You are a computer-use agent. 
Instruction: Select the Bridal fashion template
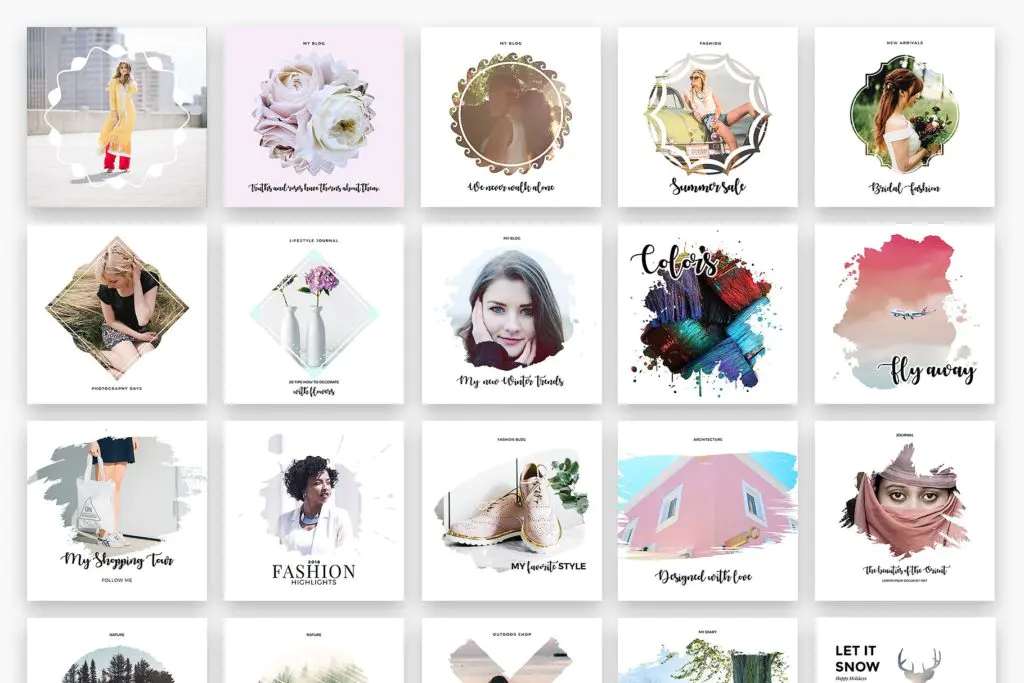(904, 117)
